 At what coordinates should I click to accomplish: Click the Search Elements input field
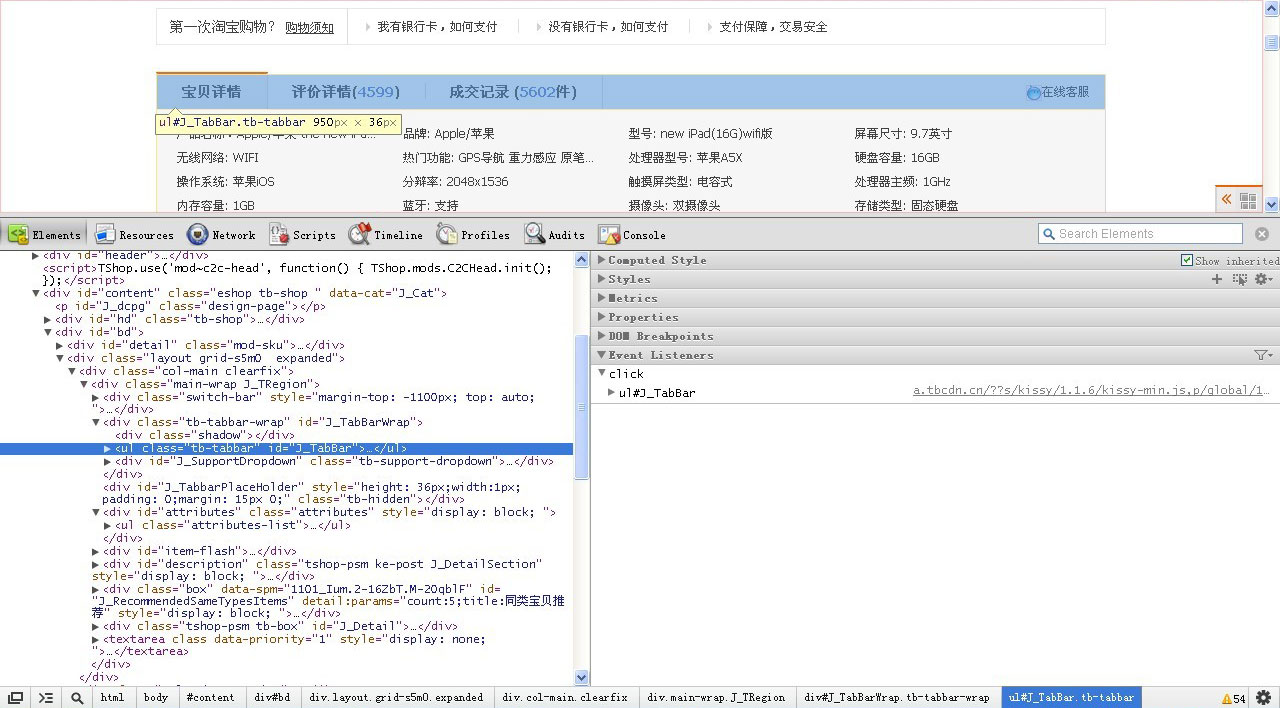click(1140, 233)
